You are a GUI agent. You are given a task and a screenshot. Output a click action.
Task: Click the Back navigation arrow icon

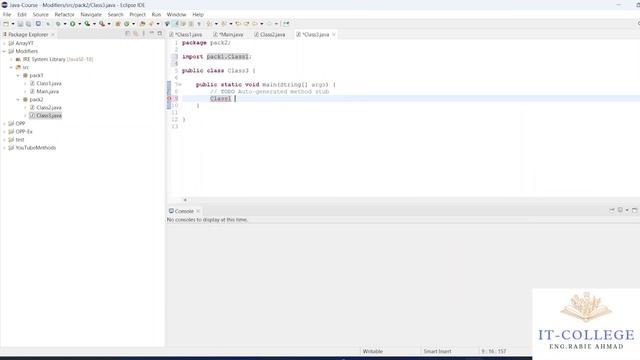coord(255,24)
